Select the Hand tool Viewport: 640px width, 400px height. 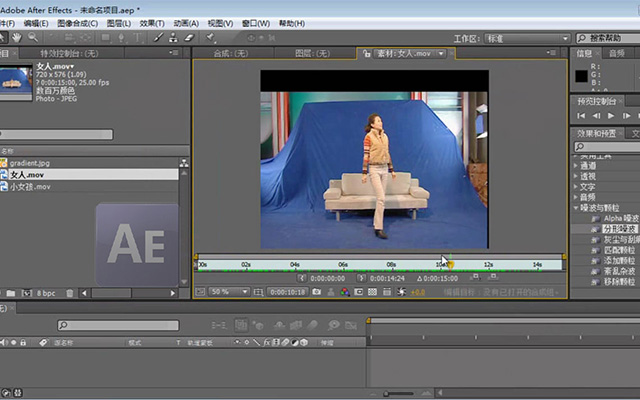pyautogui.click(x=17, y=38)
